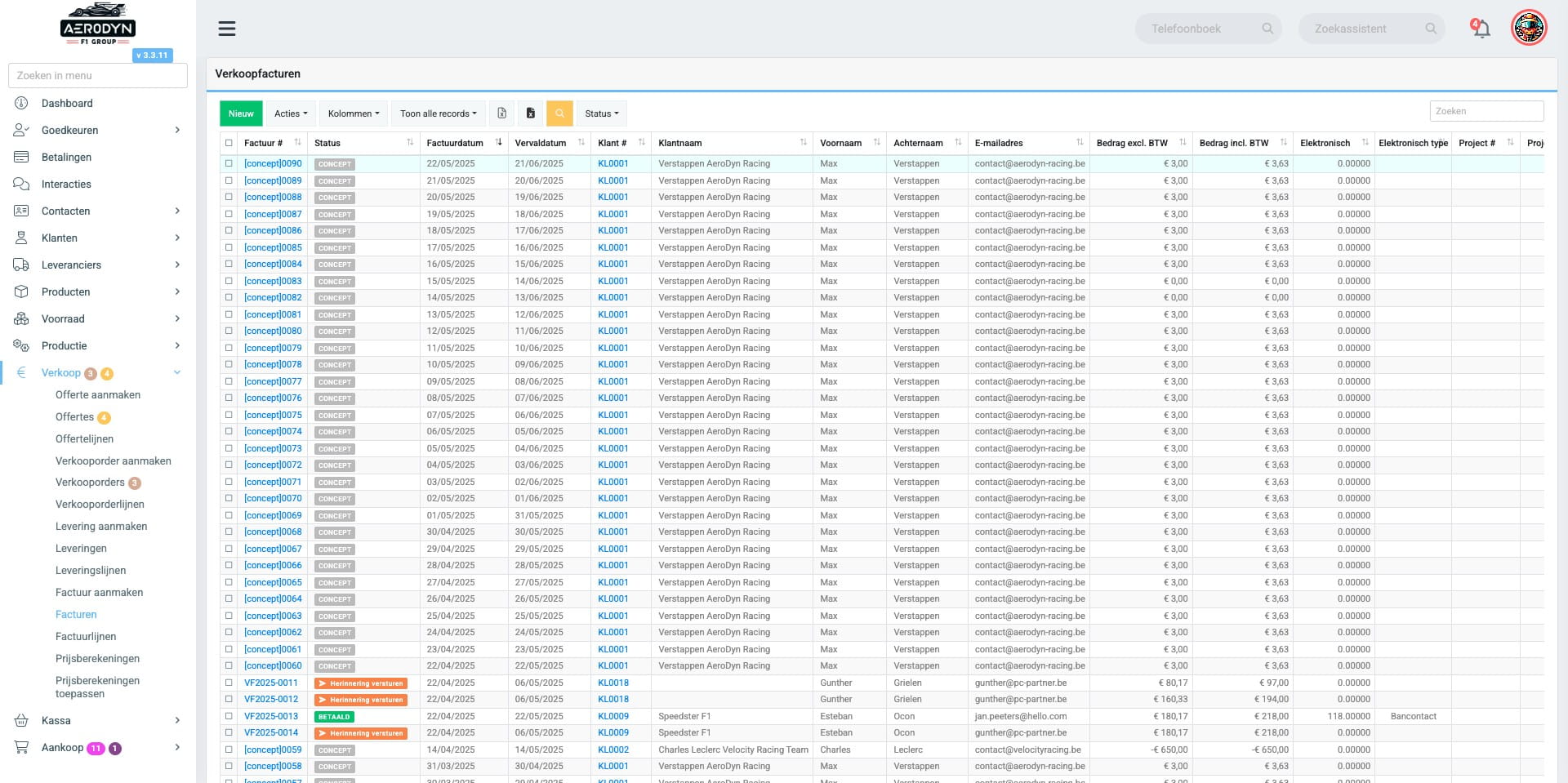
Task: Sort by Klantnaam column arrows
Action: click(804, 142)
